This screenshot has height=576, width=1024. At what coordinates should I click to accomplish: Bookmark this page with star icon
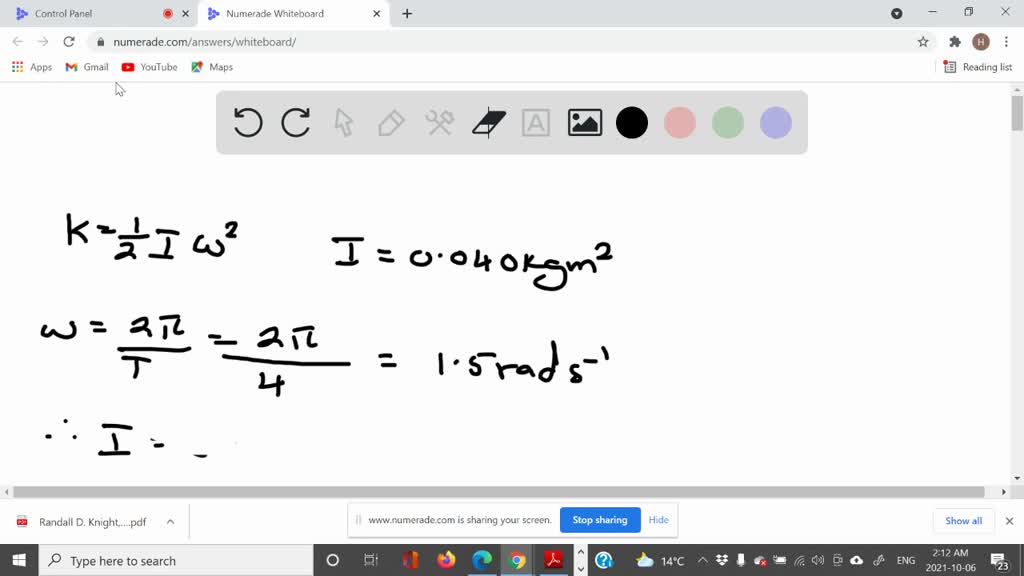(923, 42)
